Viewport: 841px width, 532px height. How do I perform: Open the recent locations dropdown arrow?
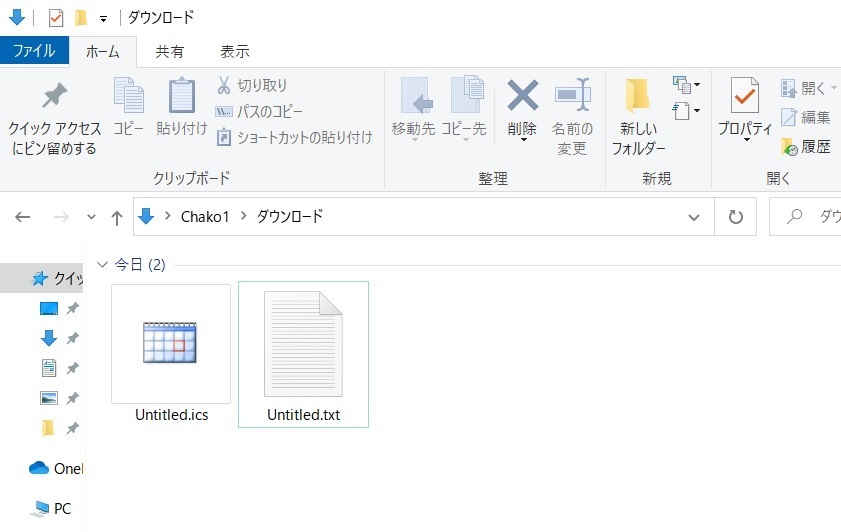tap(91, 217)
